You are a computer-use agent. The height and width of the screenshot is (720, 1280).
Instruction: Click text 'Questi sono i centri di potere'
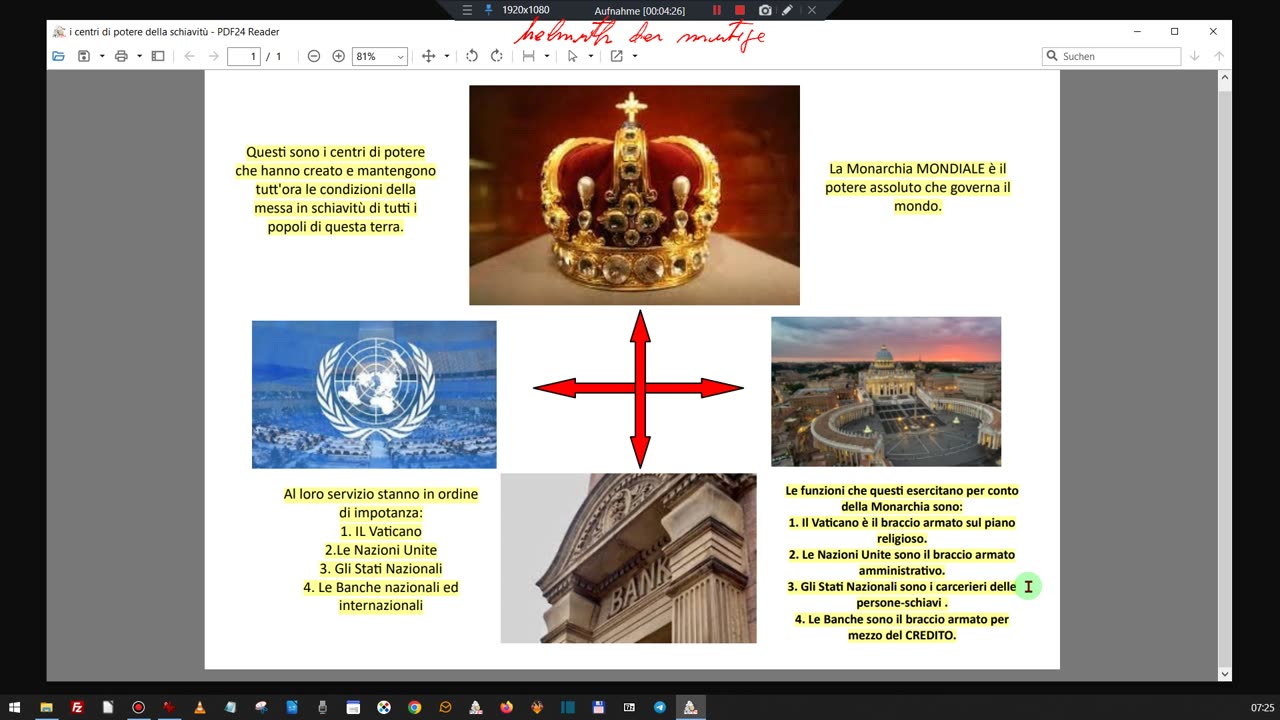coord(336,152)
